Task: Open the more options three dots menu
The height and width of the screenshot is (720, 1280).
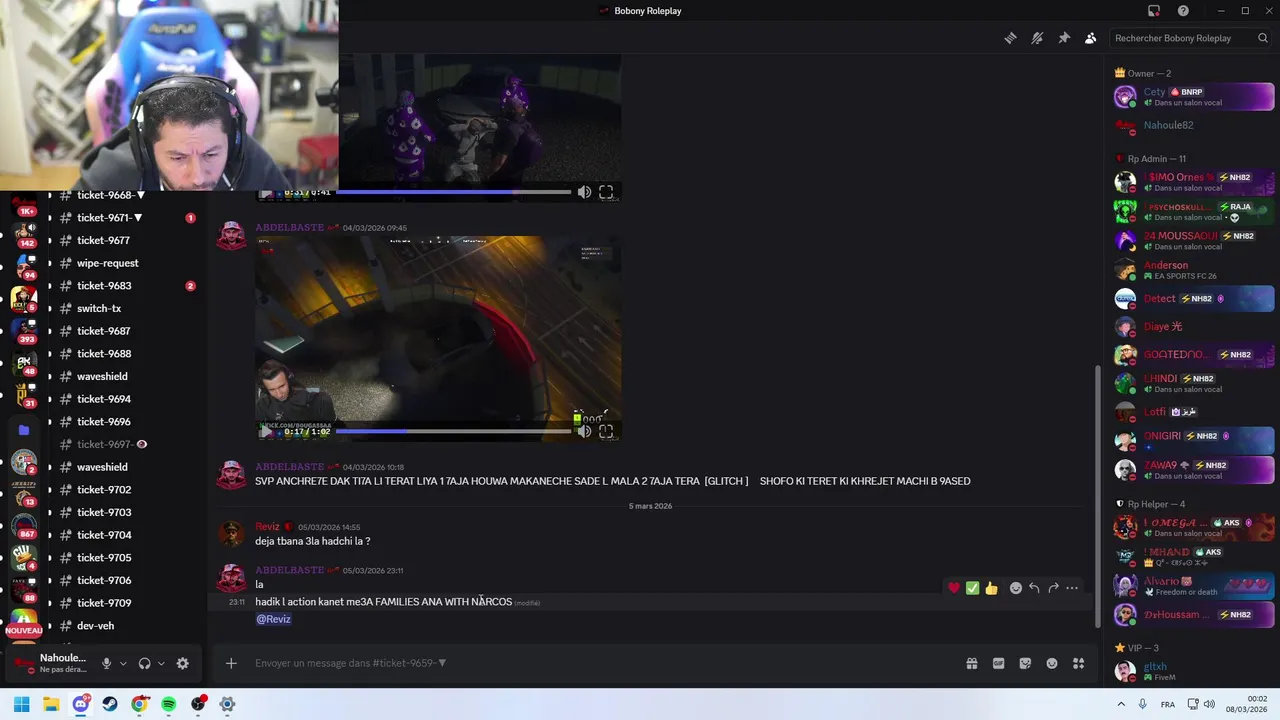Action: 1072,588
